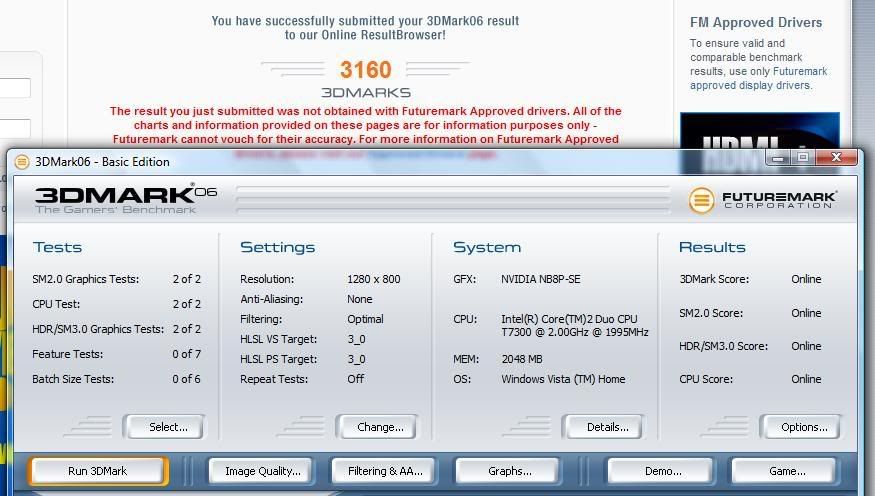Click the System section heading
This screenshot has width=875, height=496.
tap(487, 247)
